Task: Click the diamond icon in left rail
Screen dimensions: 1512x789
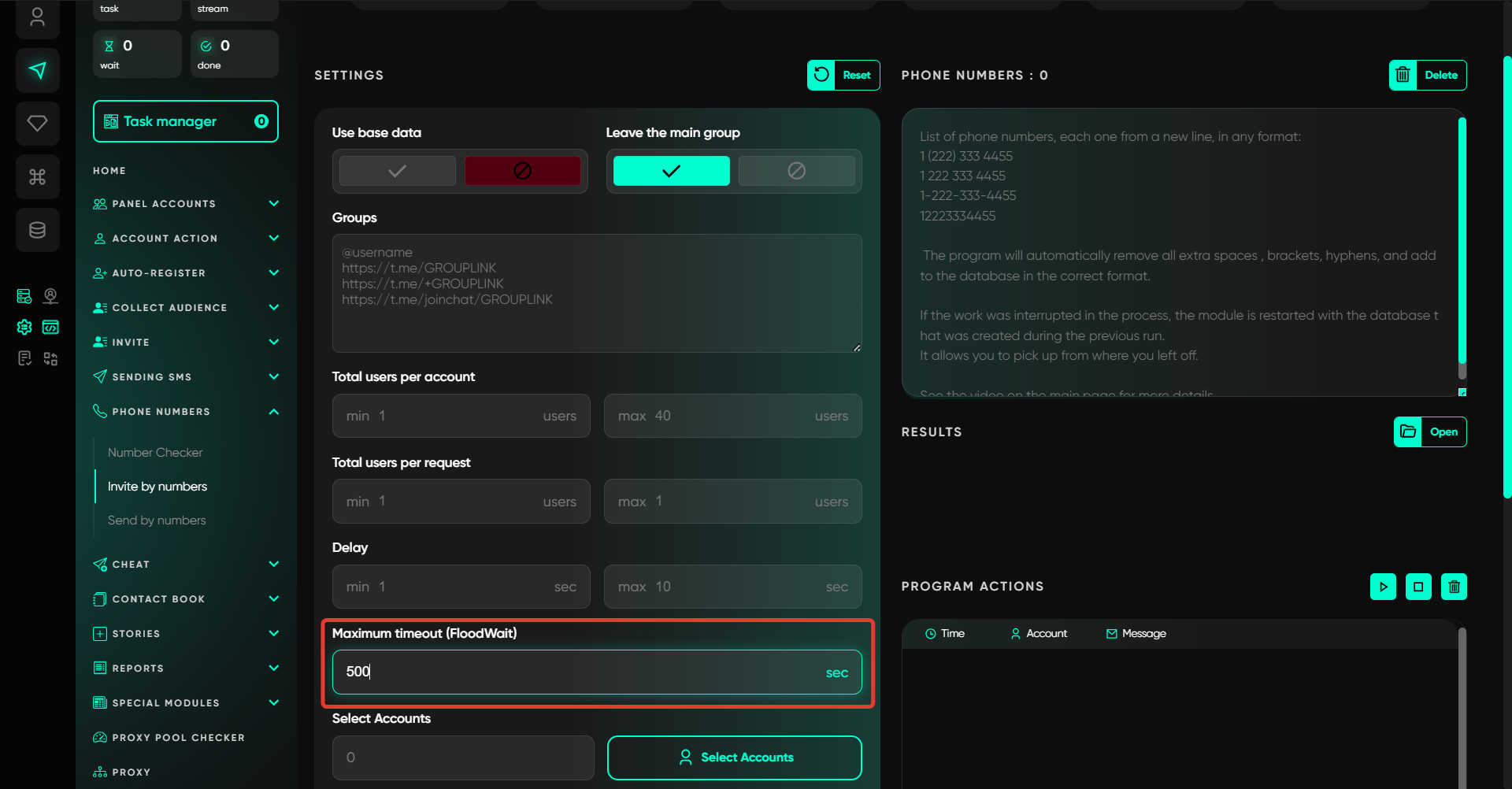Action: [x=37, y=124]
